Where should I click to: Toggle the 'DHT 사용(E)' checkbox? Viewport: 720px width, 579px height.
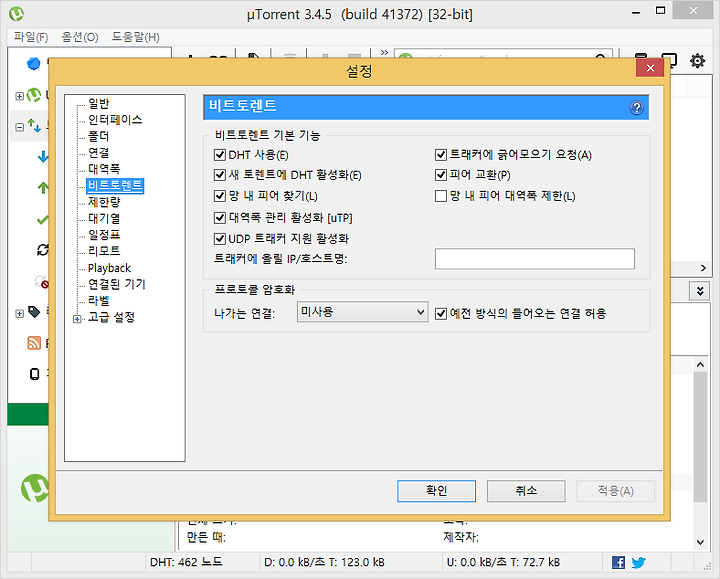coord(220,155)
